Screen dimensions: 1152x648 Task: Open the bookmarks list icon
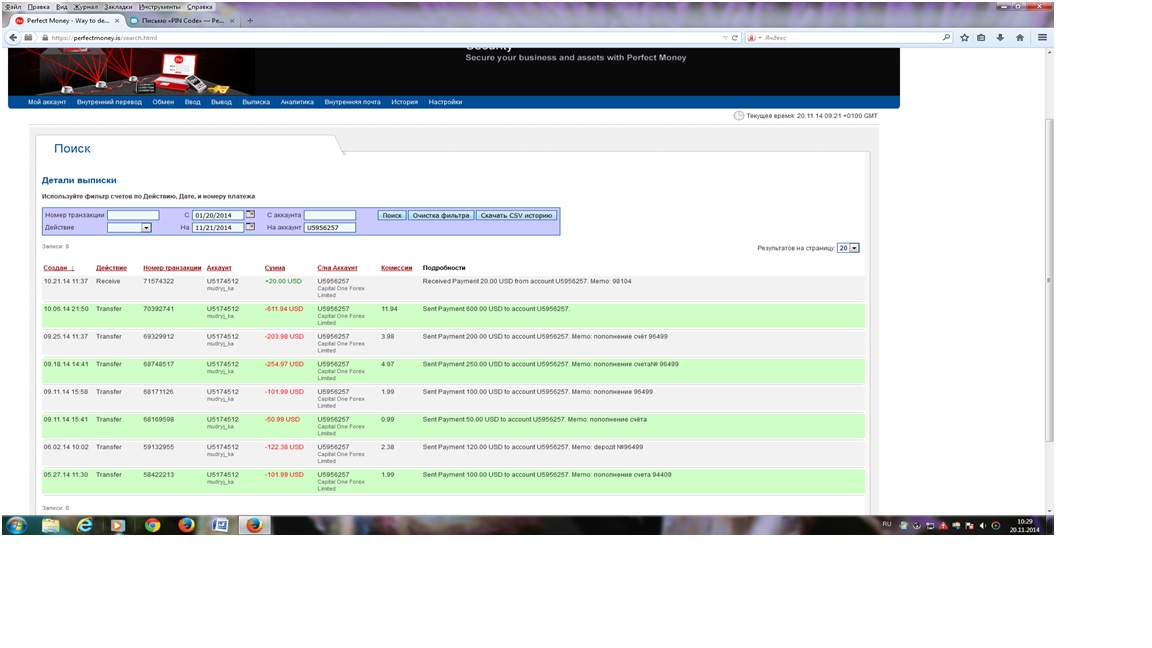(982, 37)
